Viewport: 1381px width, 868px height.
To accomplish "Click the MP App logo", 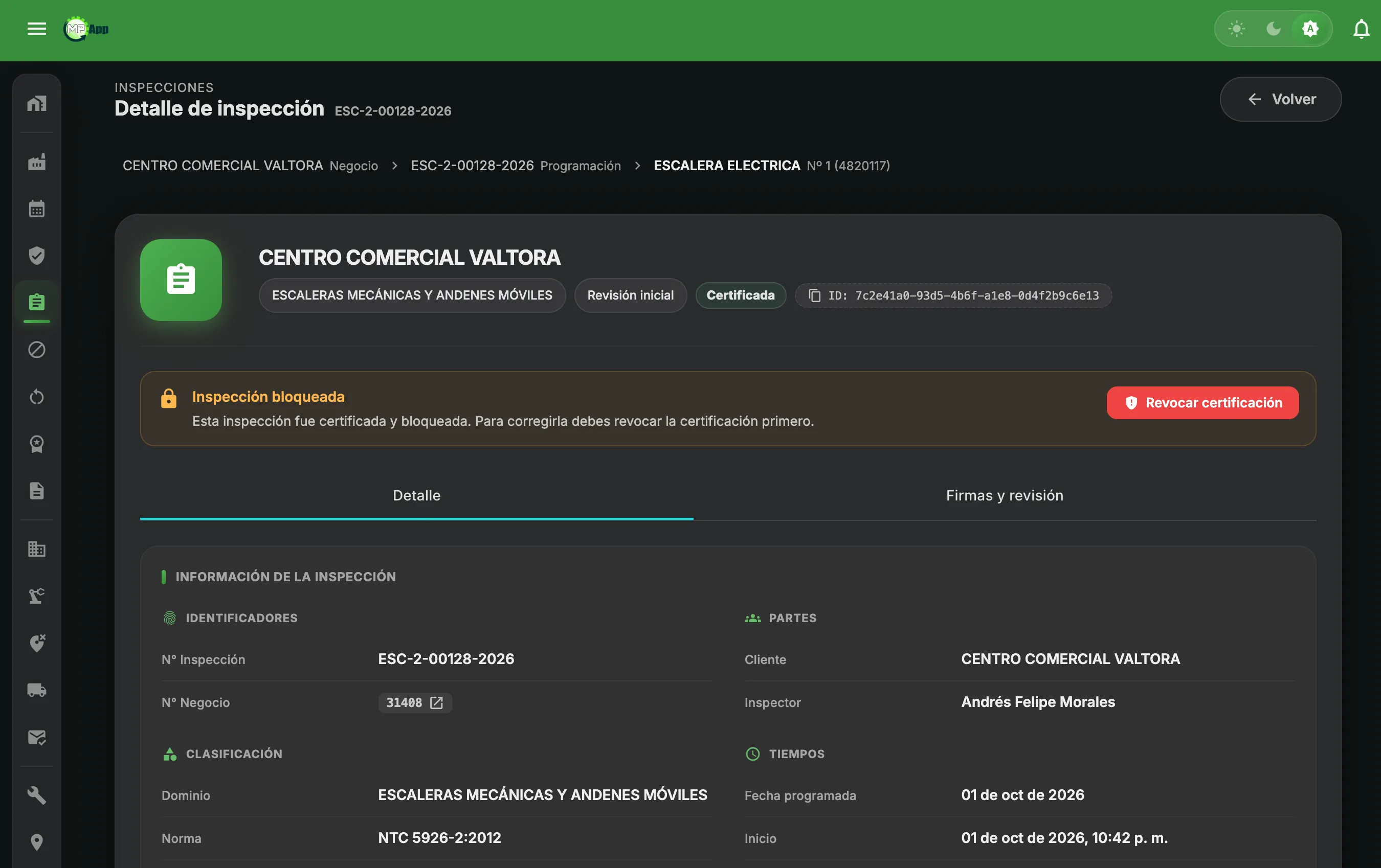I will click(x=86, y=29).
